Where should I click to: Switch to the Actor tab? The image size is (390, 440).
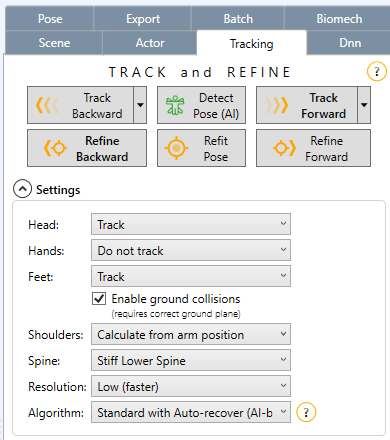tap(150, 43)
